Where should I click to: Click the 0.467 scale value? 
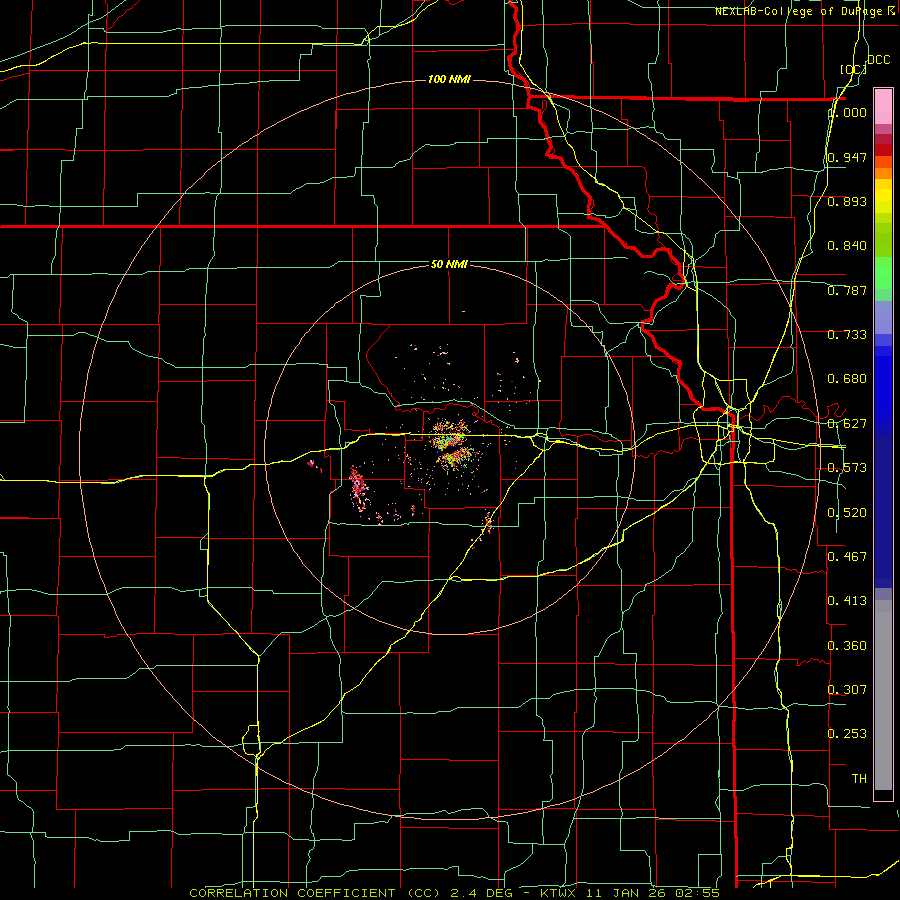tap(847, 557)
